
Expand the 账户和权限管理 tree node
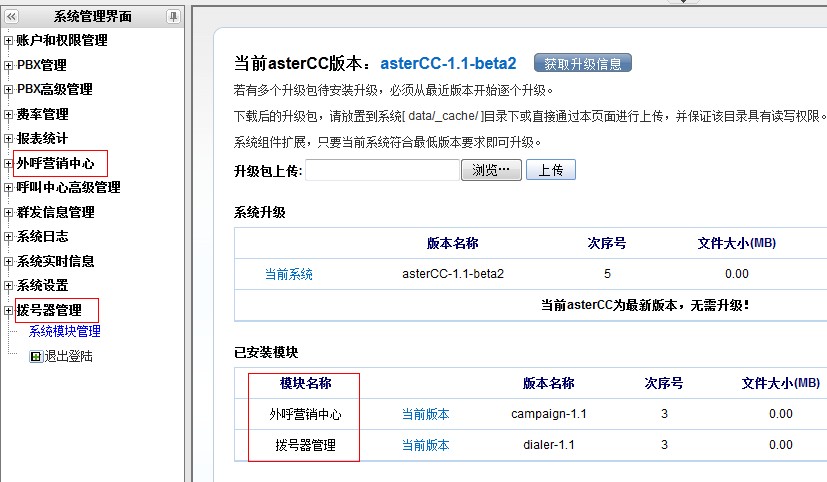(9, 41)
